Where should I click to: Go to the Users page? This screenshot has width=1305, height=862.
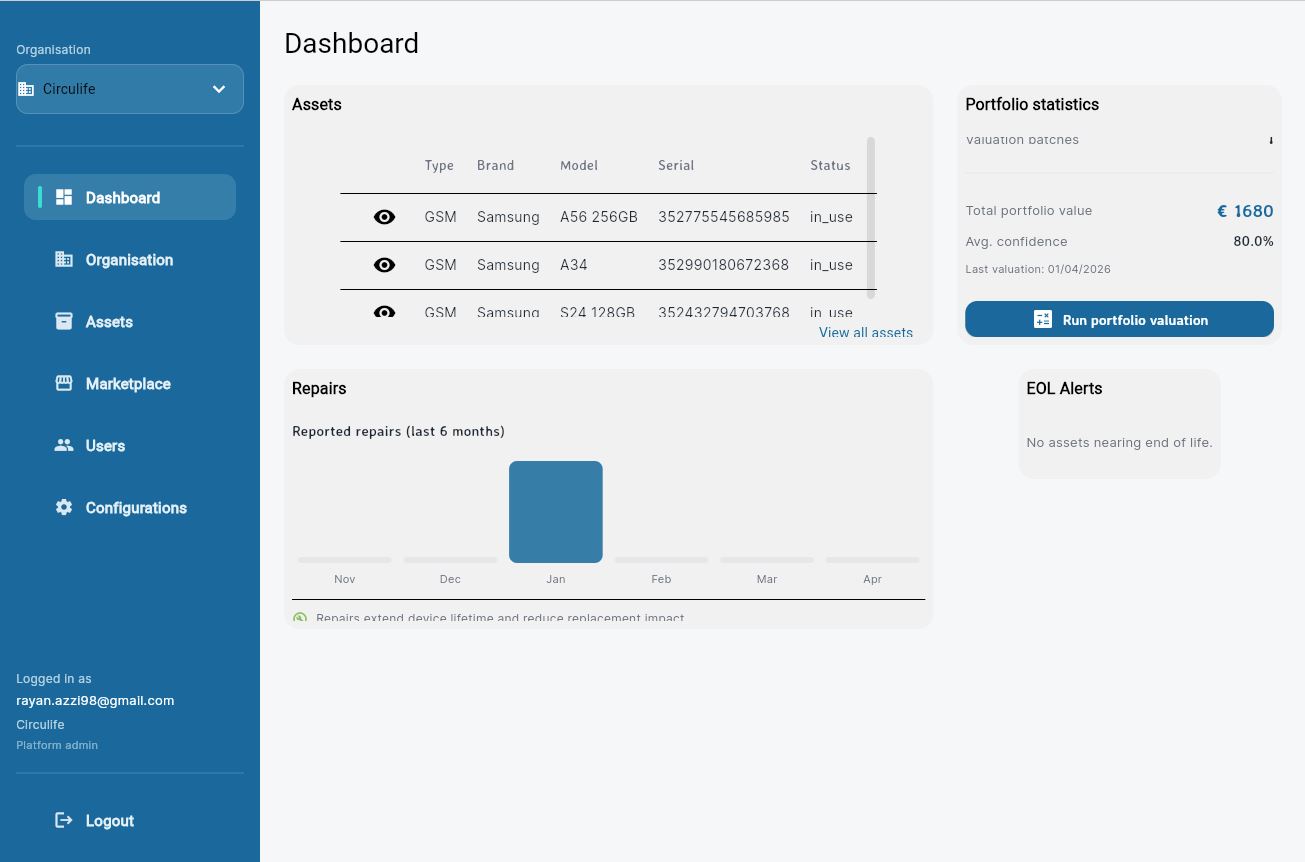[x=105, y=446]
